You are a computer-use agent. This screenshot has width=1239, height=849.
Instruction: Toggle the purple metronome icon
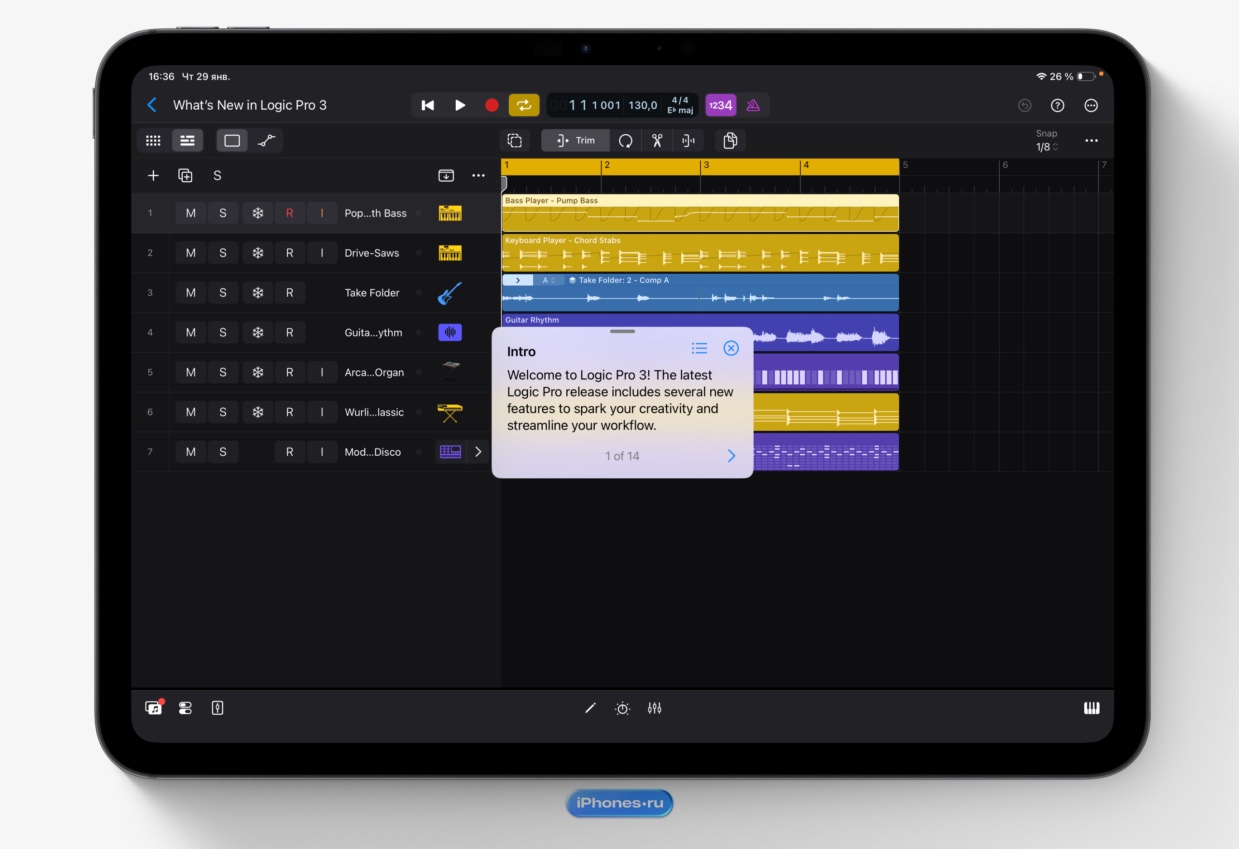coord(753,105)
